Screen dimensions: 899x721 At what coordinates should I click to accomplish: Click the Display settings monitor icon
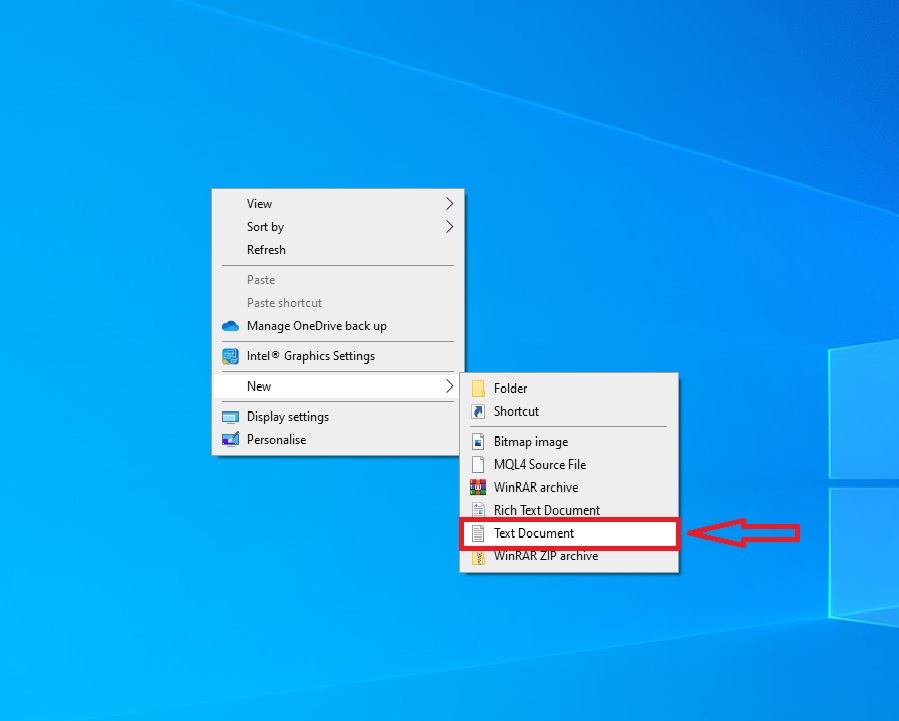click(x=230, y=417)
